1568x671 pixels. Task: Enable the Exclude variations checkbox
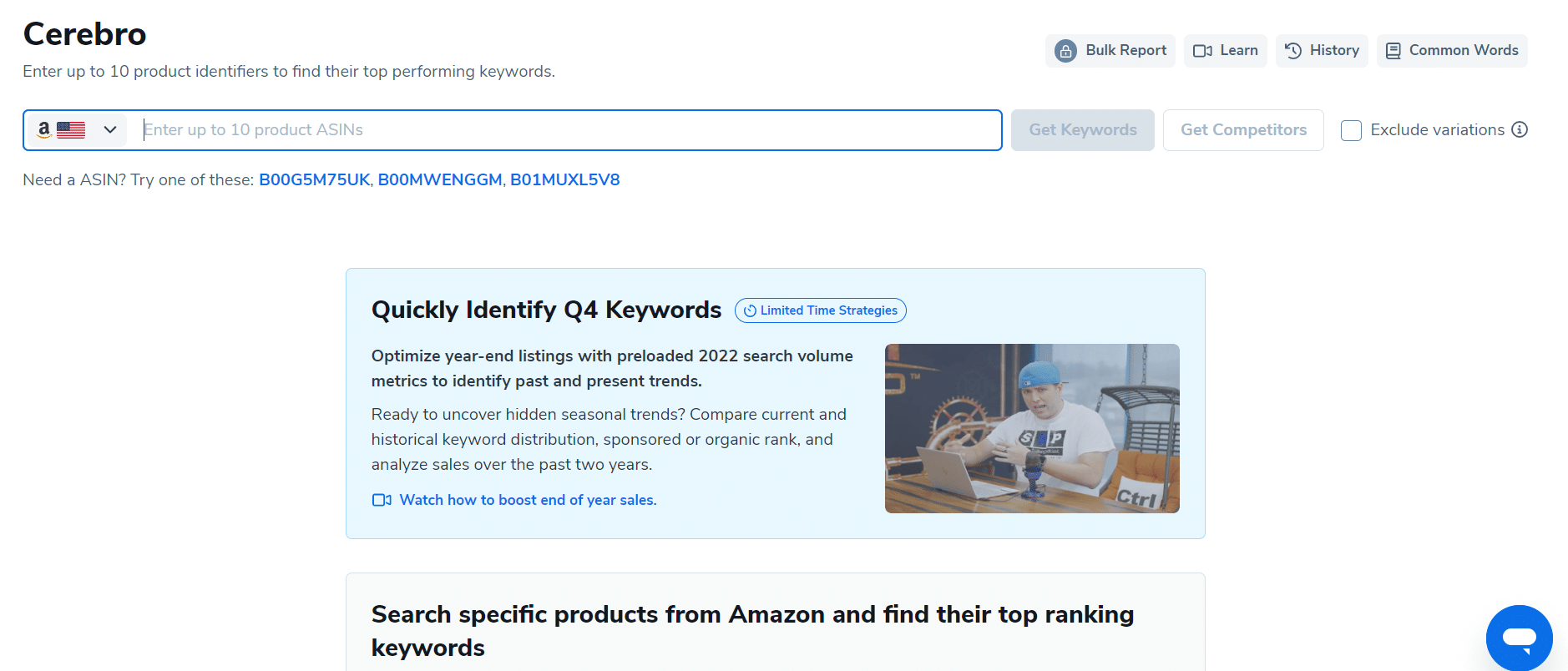1351,130
